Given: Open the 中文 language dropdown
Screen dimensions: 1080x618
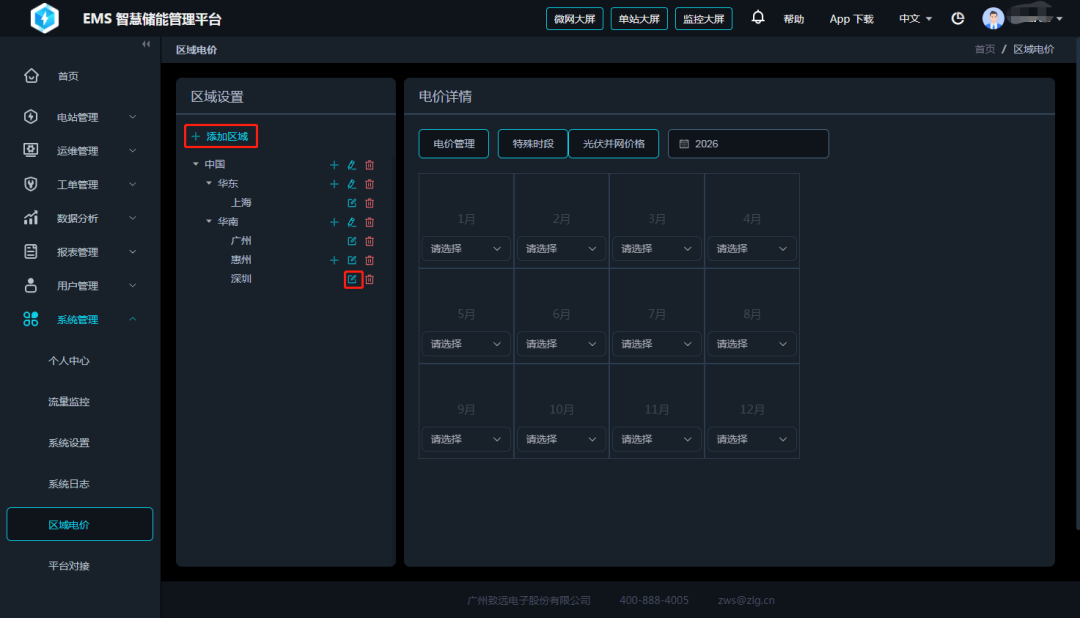Looking at the screenshot, I should coord(914,19).
